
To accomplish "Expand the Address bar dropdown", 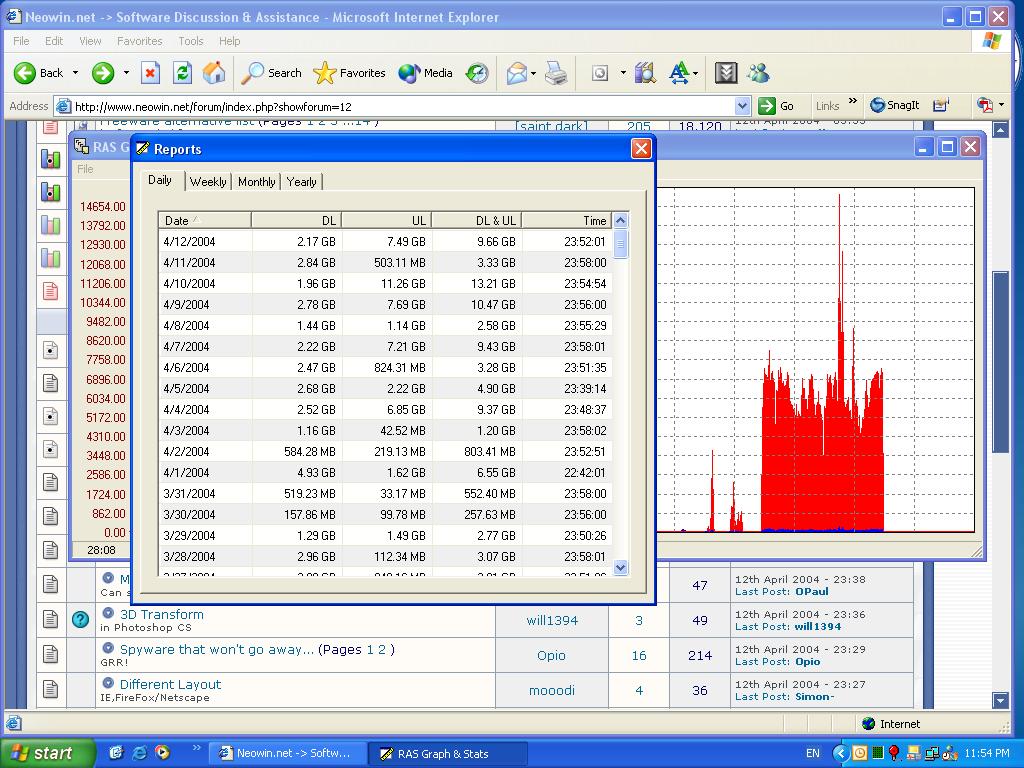I will [742, 106].
